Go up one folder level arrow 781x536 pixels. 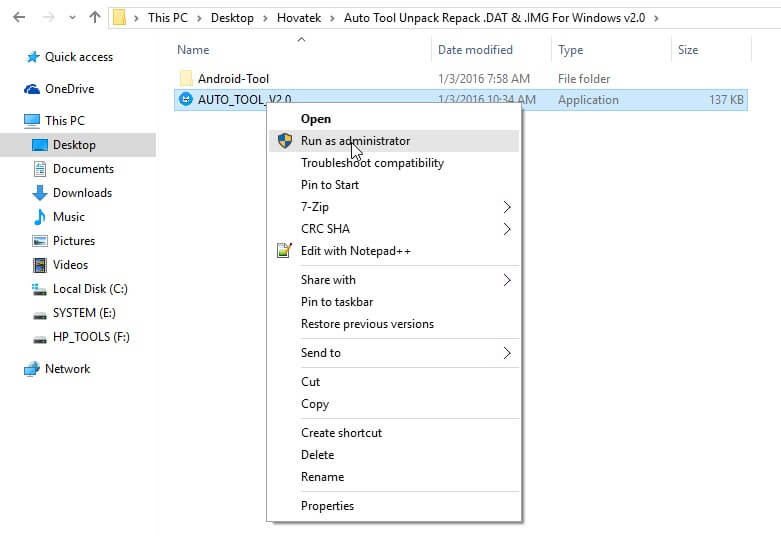[95, 17]
